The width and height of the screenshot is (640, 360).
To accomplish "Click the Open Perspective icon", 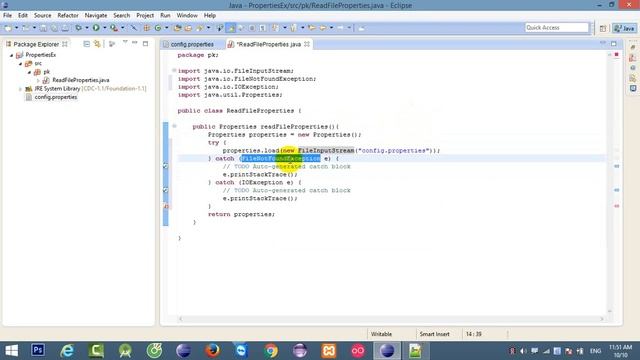I will pyautogui.click(x=603, y=28).
